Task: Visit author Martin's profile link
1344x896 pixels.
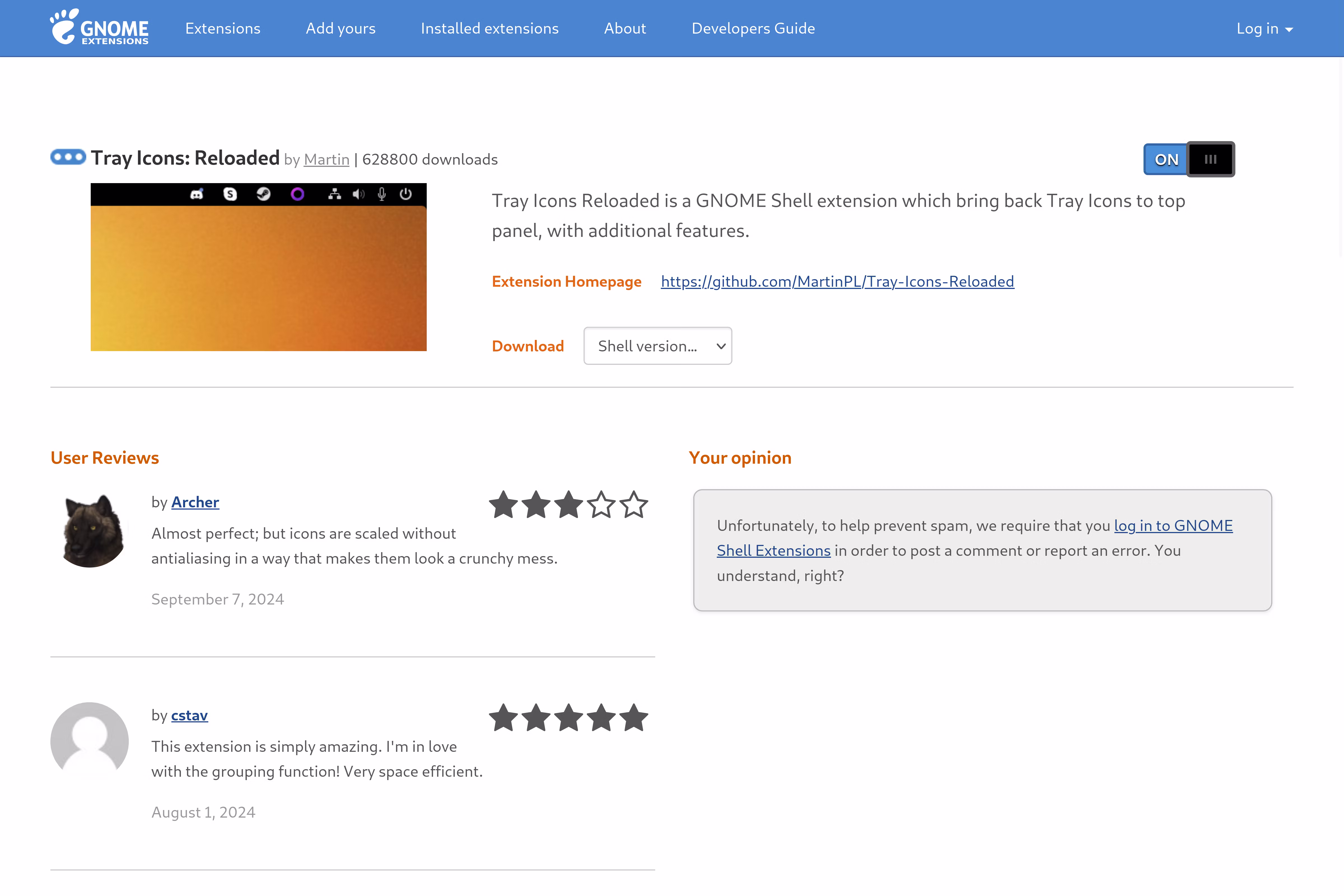Action: click(x=326, y=159)
